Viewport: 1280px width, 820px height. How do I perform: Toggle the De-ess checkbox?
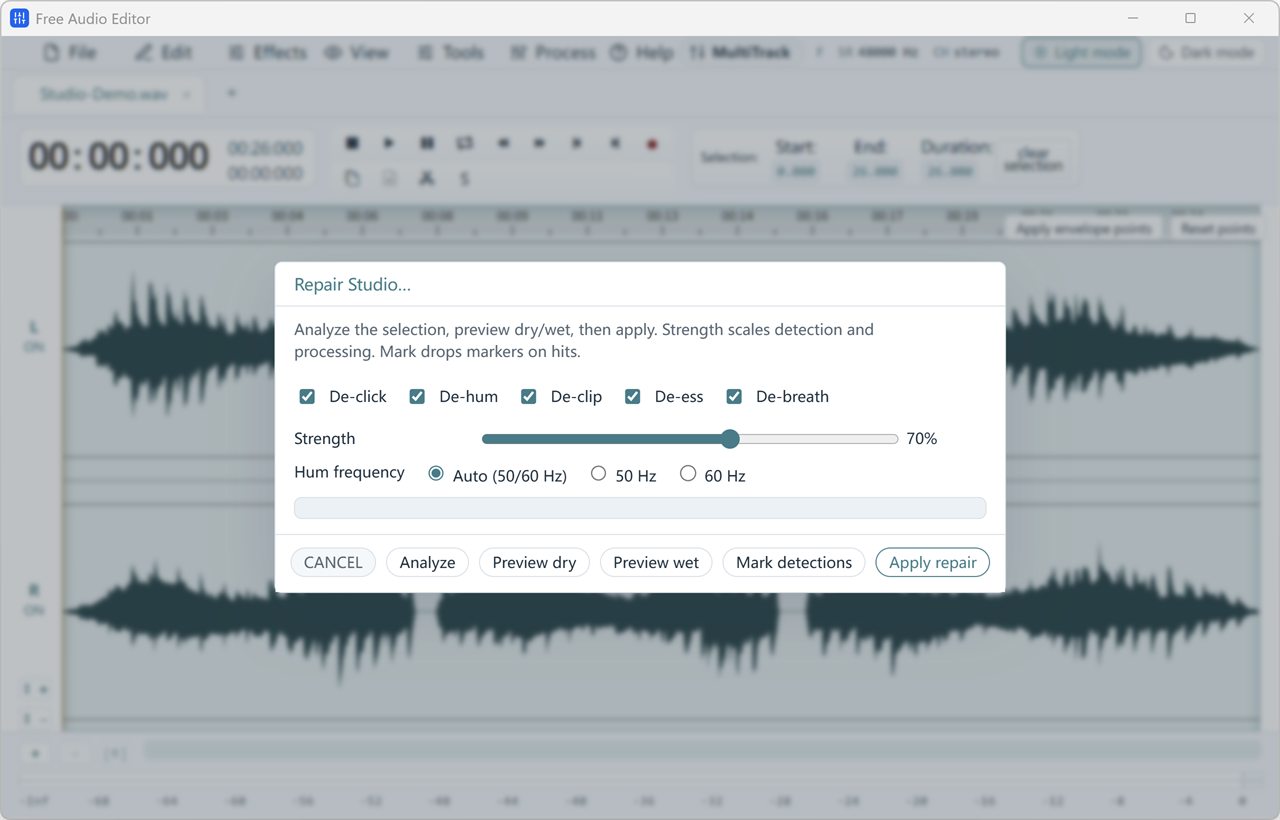(633, 397)
